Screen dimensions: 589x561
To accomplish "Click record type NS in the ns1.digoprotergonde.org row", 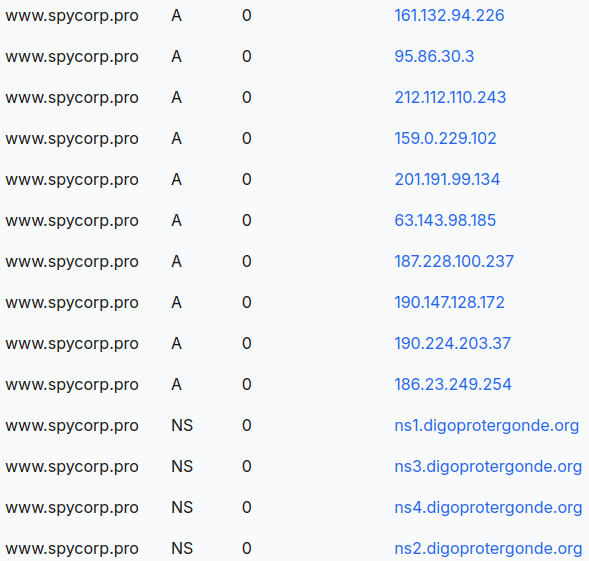I will [182, 425].
